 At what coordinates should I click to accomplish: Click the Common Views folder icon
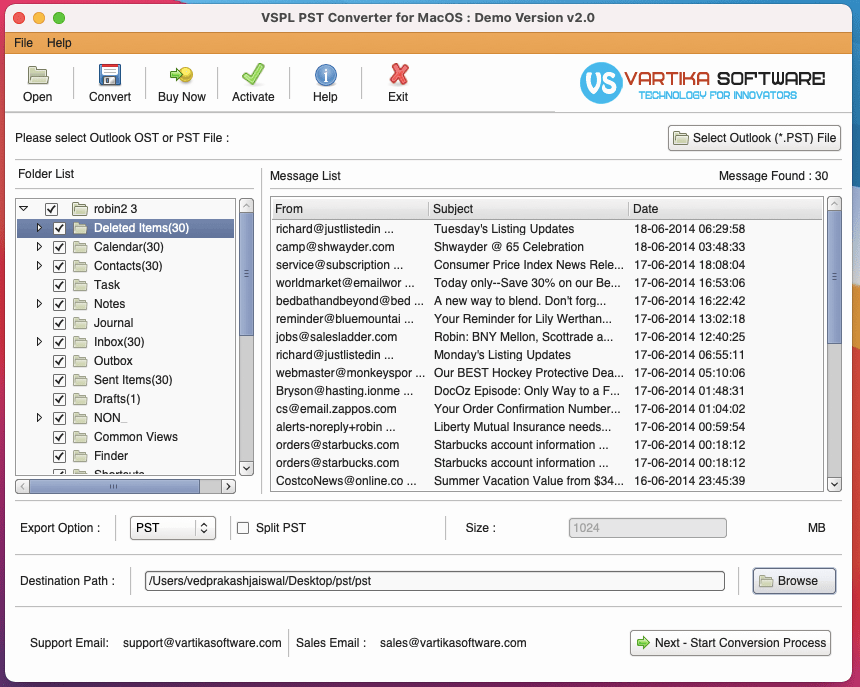(81, 437)
